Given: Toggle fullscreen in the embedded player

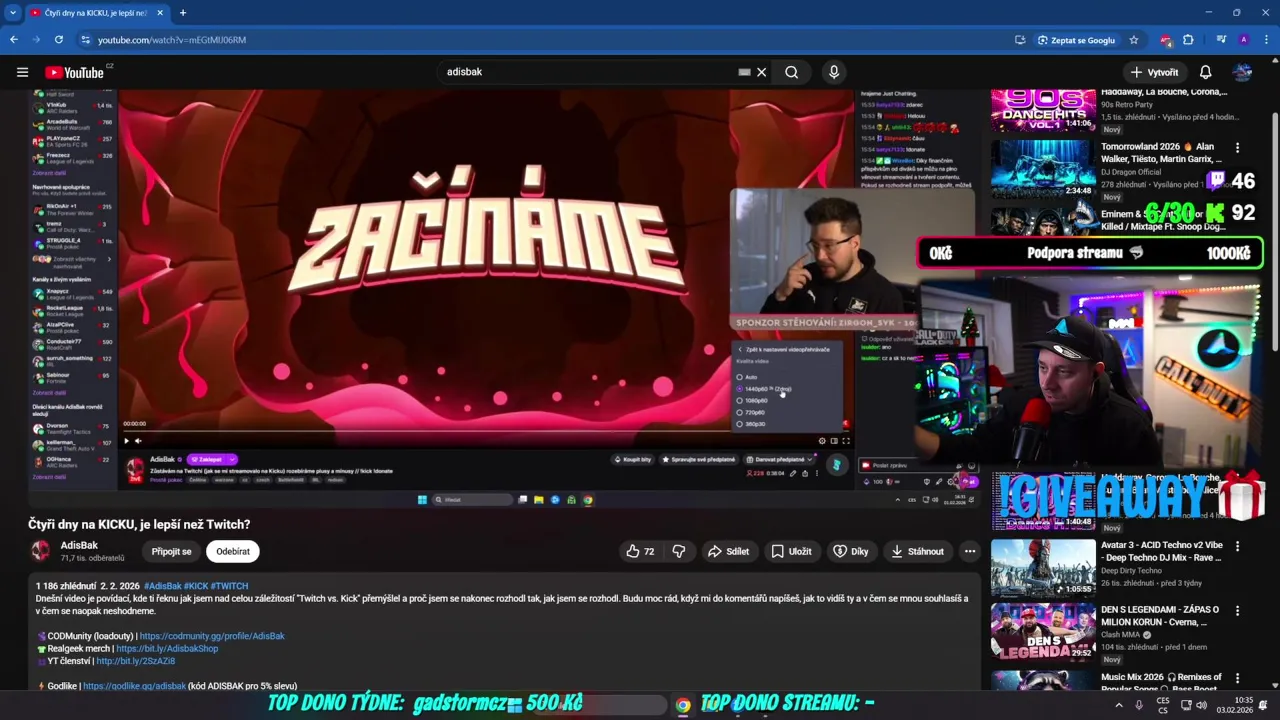Looking at the screenshot, I should click(x=846, y=440).
